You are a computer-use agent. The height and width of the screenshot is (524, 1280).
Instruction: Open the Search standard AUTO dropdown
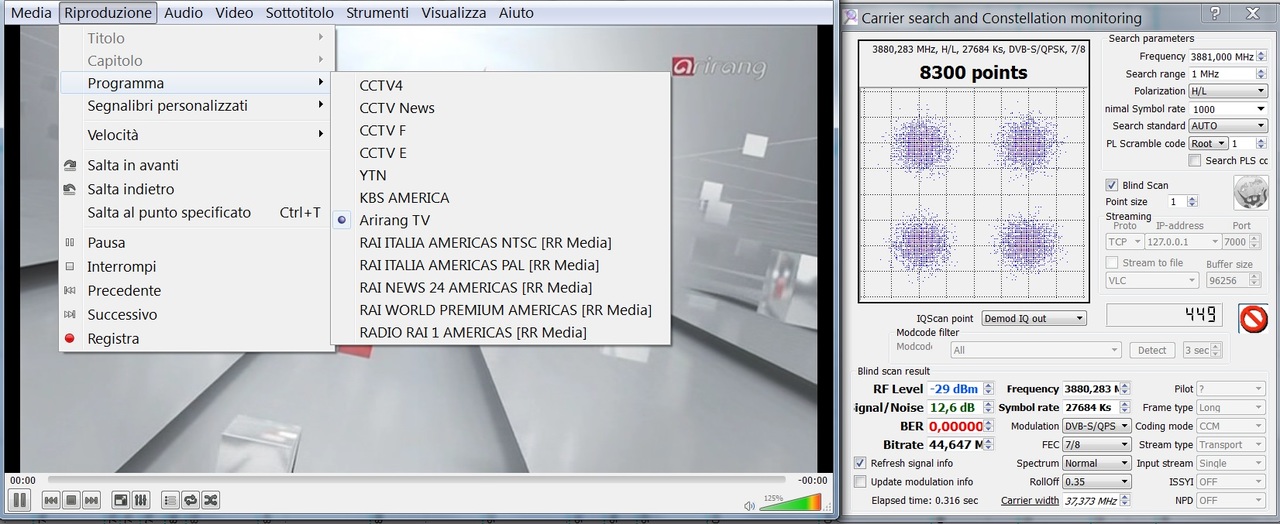[x=1228, y=126]
